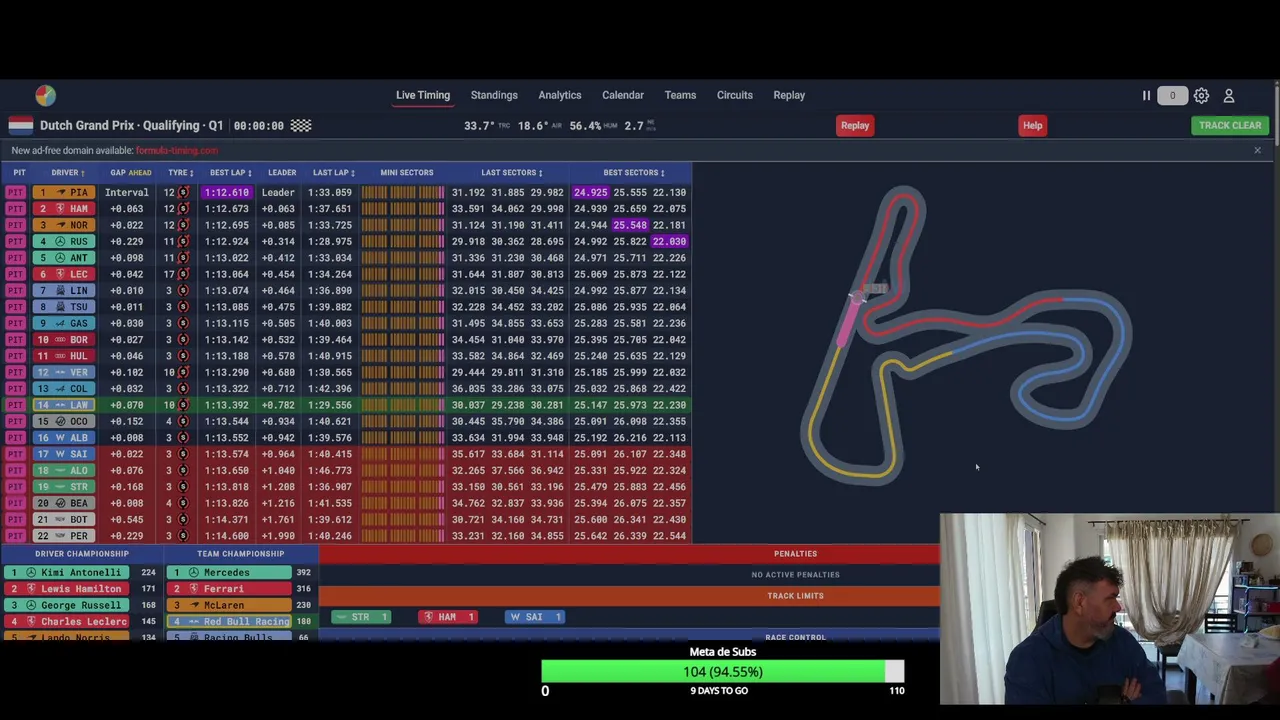Open the user account icon

tap(1229, 95)
